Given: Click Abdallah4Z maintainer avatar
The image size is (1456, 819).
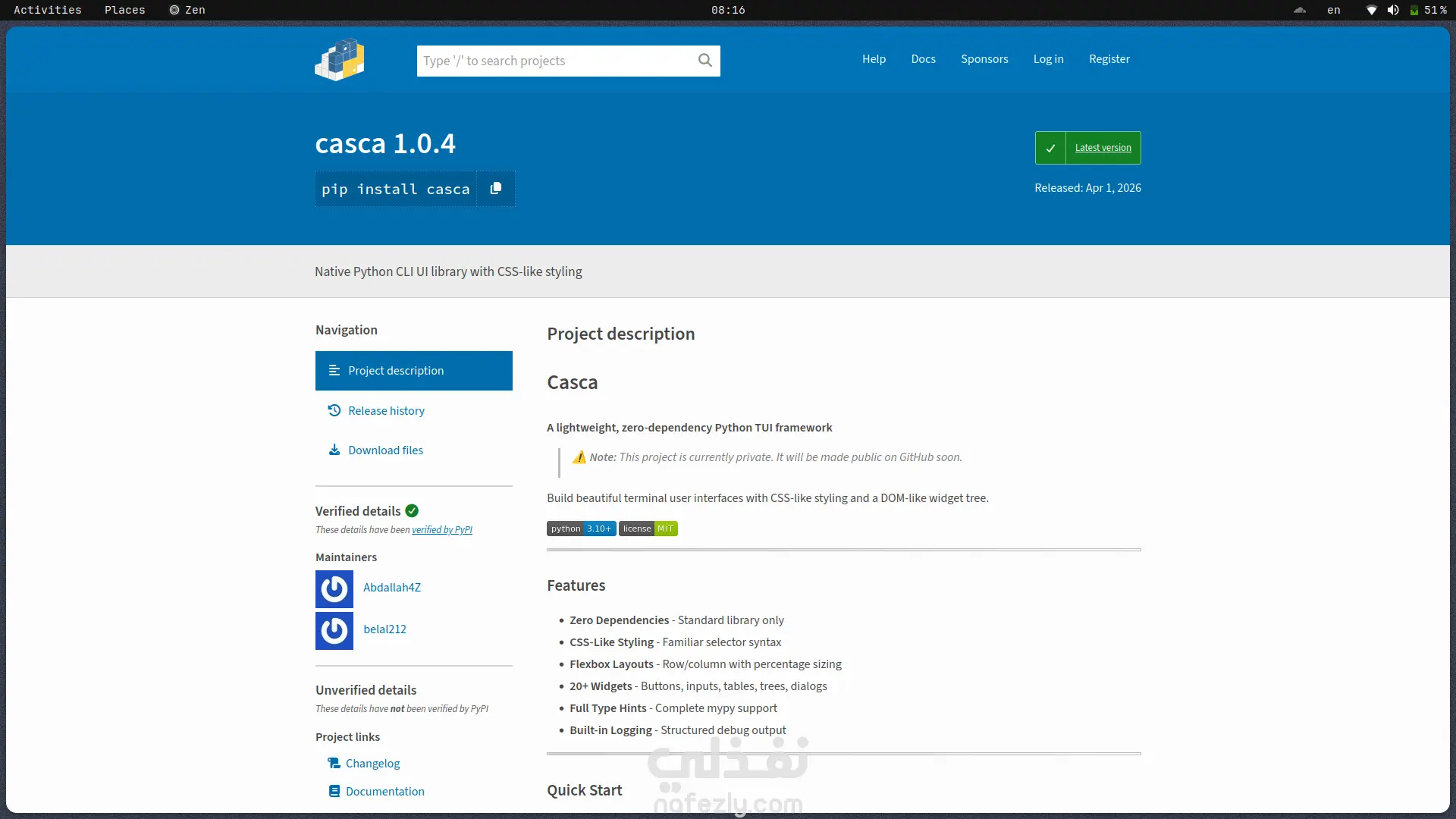Looking at the screenshot, I should point(334,589).
